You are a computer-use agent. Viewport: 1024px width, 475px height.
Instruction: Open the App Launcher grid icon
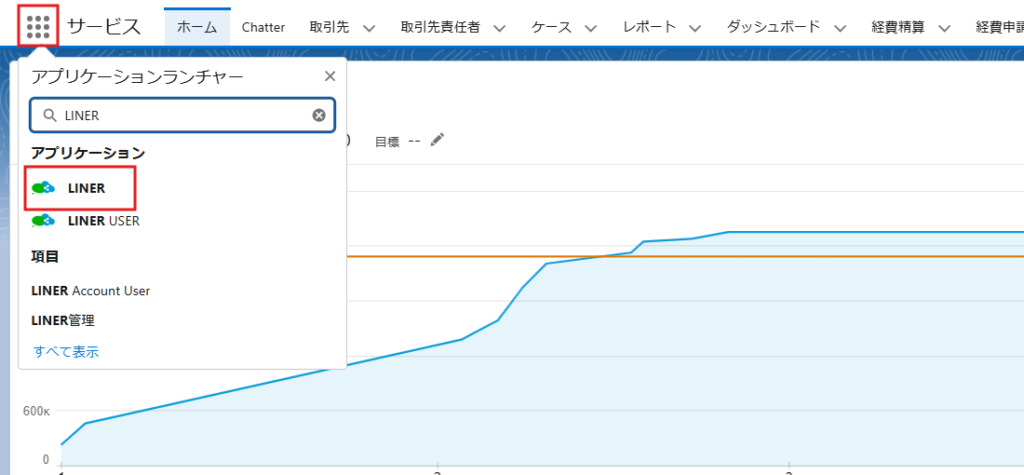click(x=38, y=26)
